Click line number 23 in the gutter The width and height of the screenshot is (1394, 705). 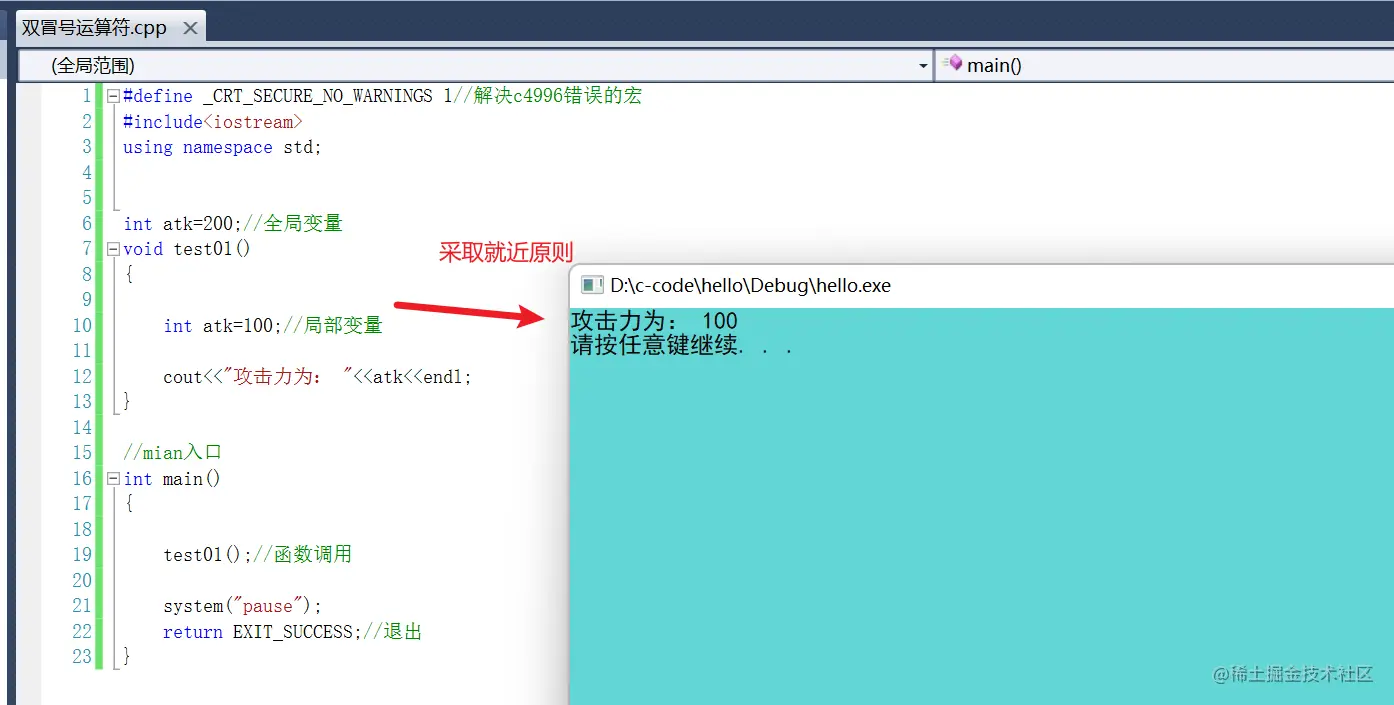tap(81, 657)
